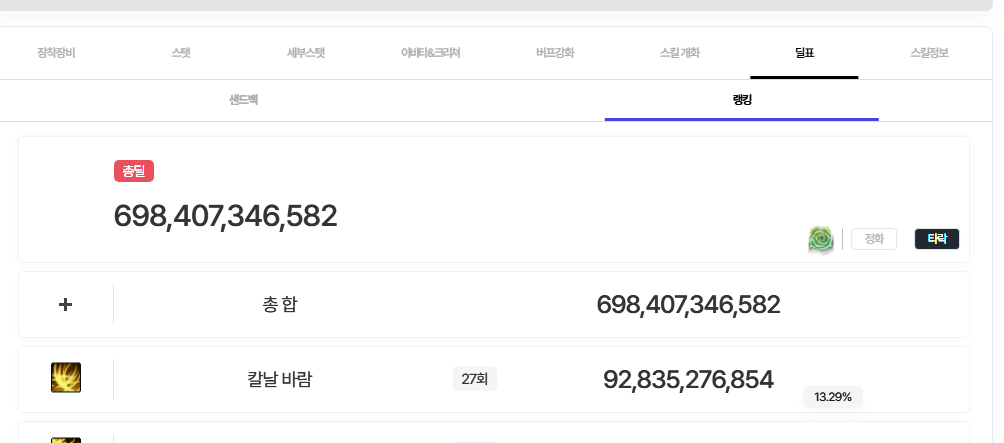Select the 딜표 tab

(804, 52)
